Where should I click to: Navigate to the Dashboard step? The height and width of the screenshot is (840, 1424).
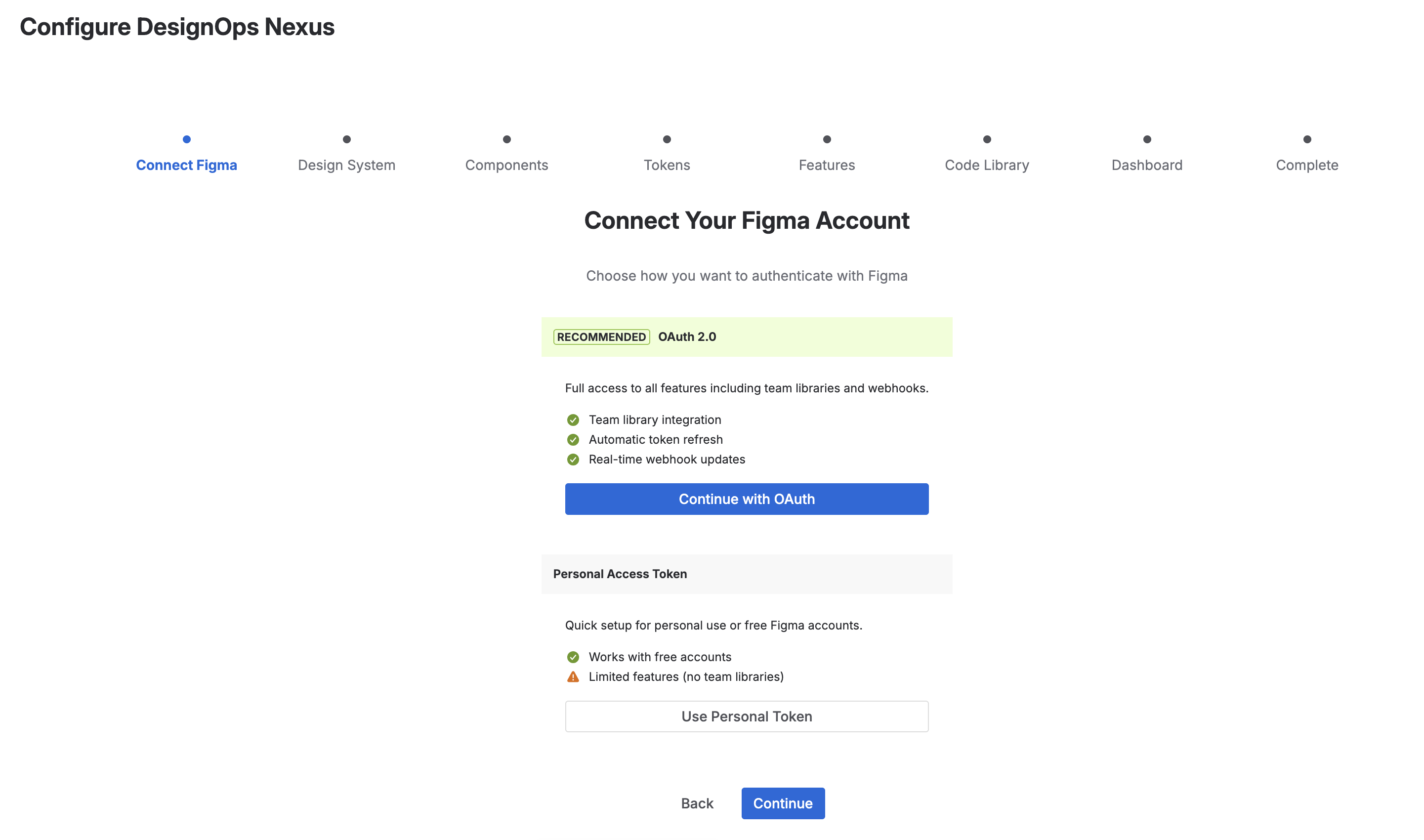1147,165
